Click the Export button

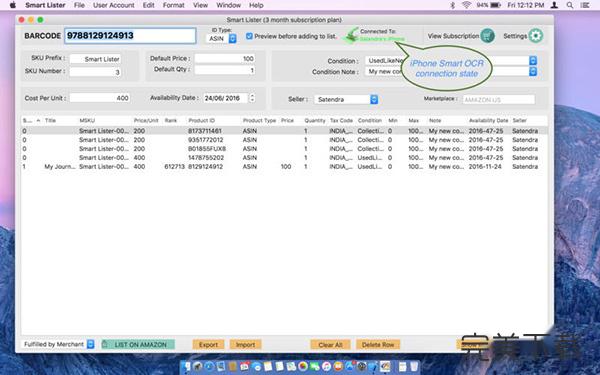click(208, 344)
